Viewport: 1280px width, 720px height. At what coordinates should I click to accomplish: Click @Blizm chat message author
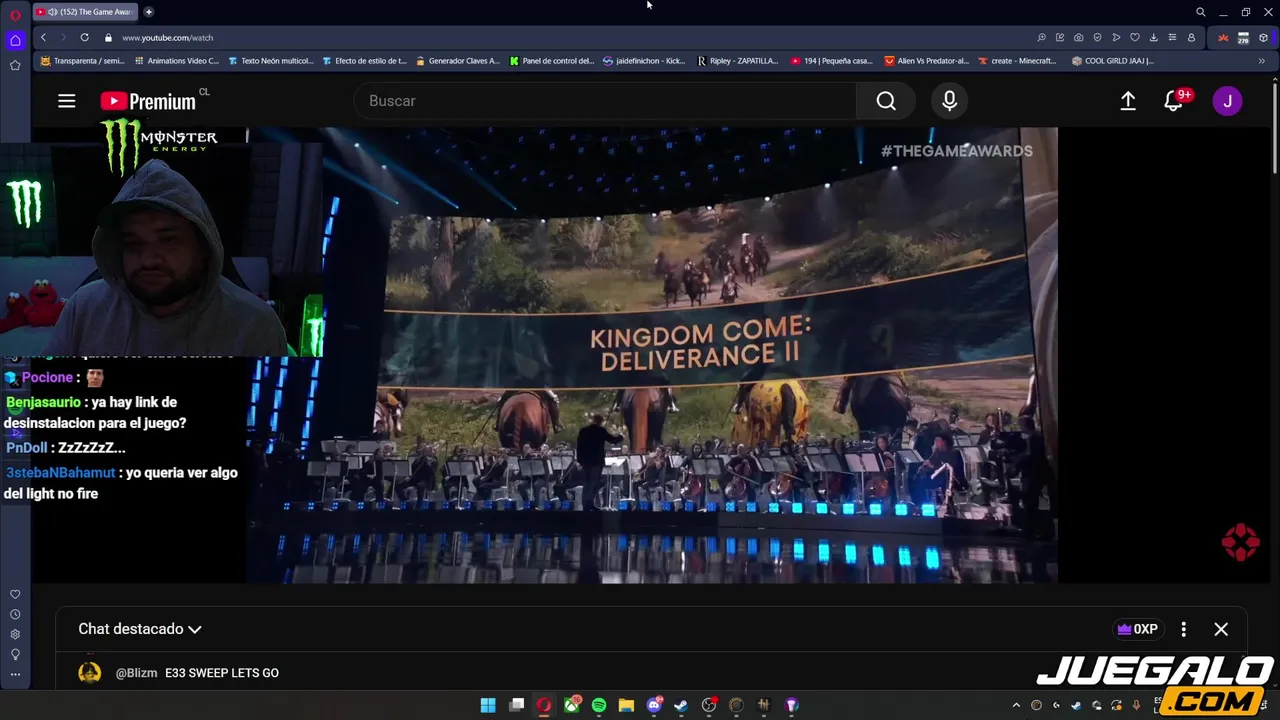136,673
